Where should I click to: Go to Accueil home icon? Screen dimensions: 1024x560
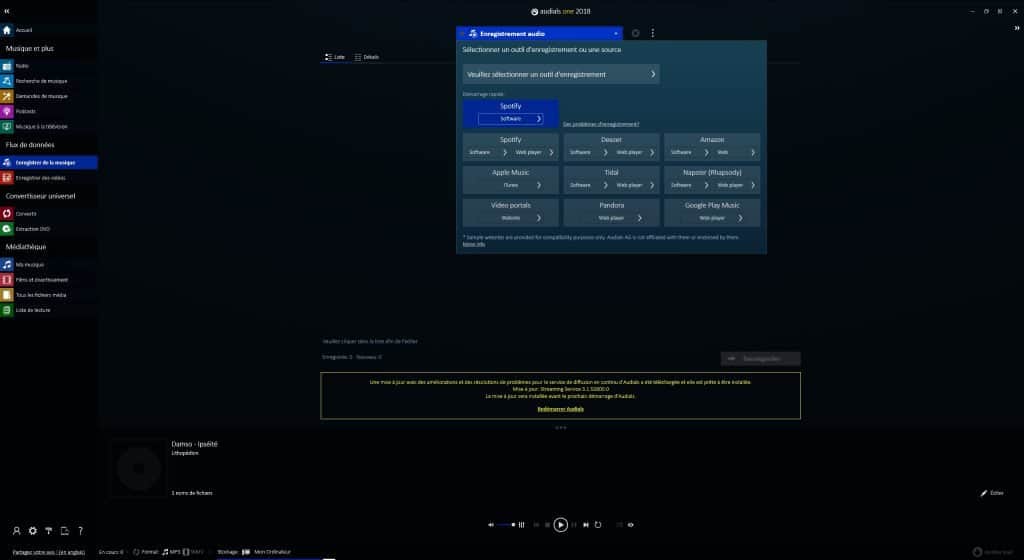click(x=7, y=30)
